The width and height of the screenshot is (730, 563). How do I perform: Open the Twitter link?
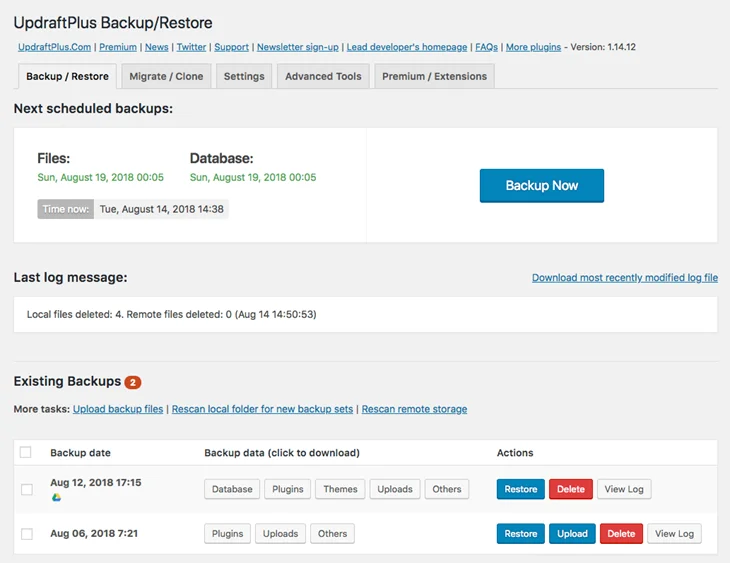click(191, 47)
